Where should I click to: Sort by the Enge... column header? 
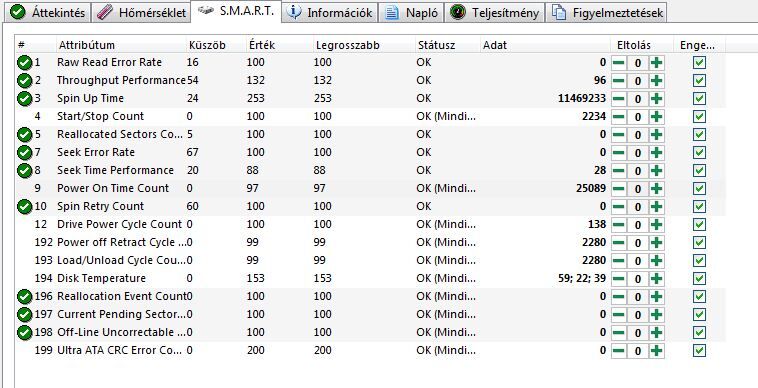(x=699, y=45)
